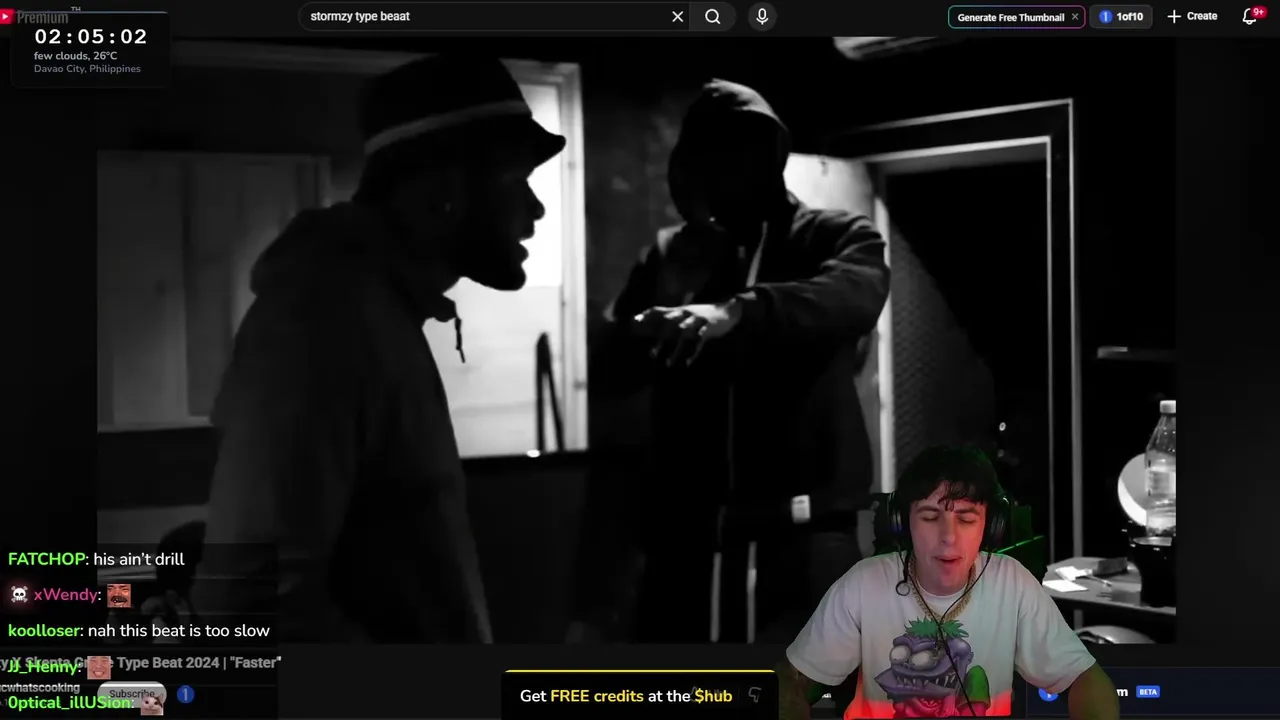Image resolution: width=1280 pixels, height=720 pixels.
Task: Open the notifications bell
Action: (x=1250, y=16)
